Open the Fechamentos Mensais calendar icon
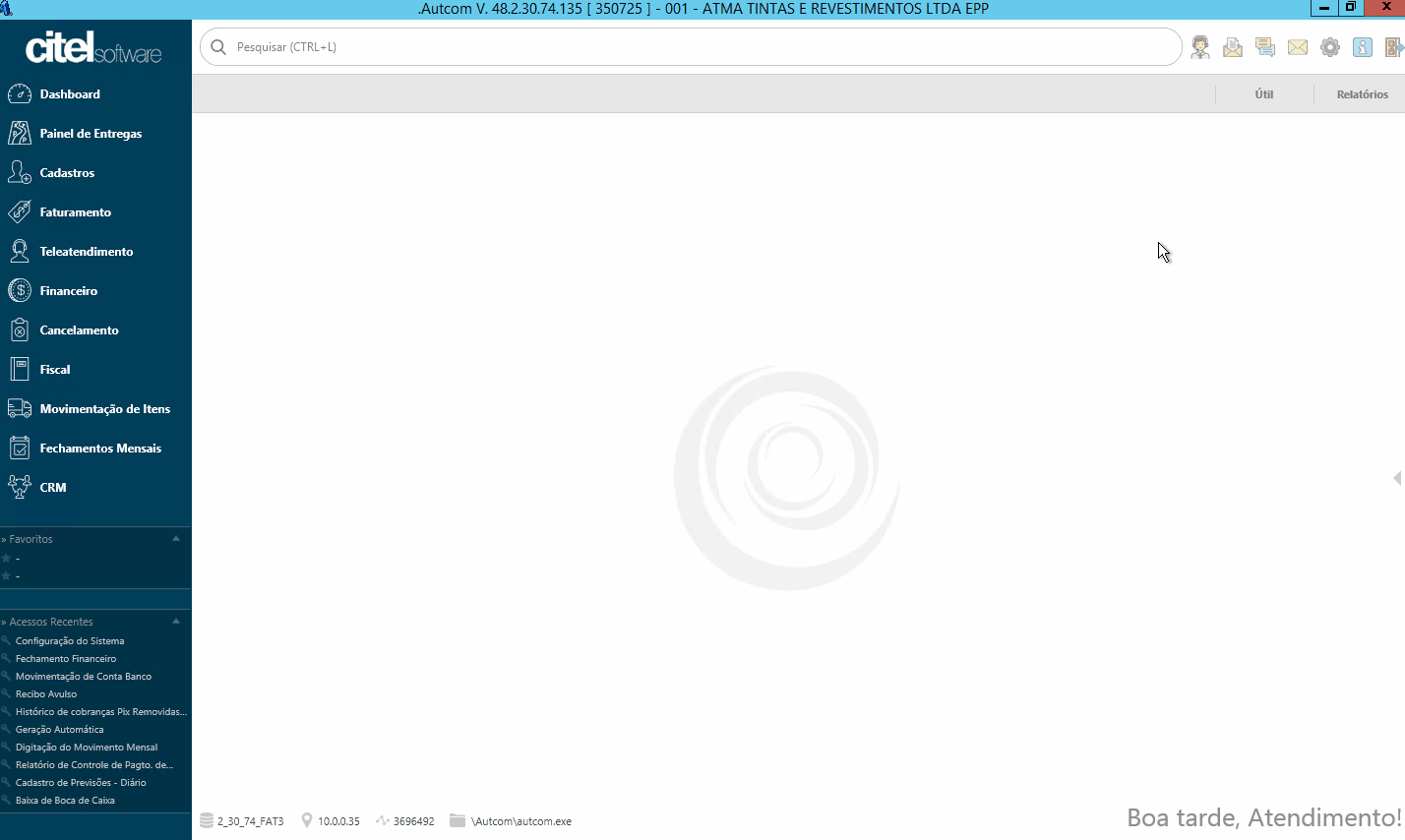This screenshot has height=840, width=1405. (x=20, y=448)
